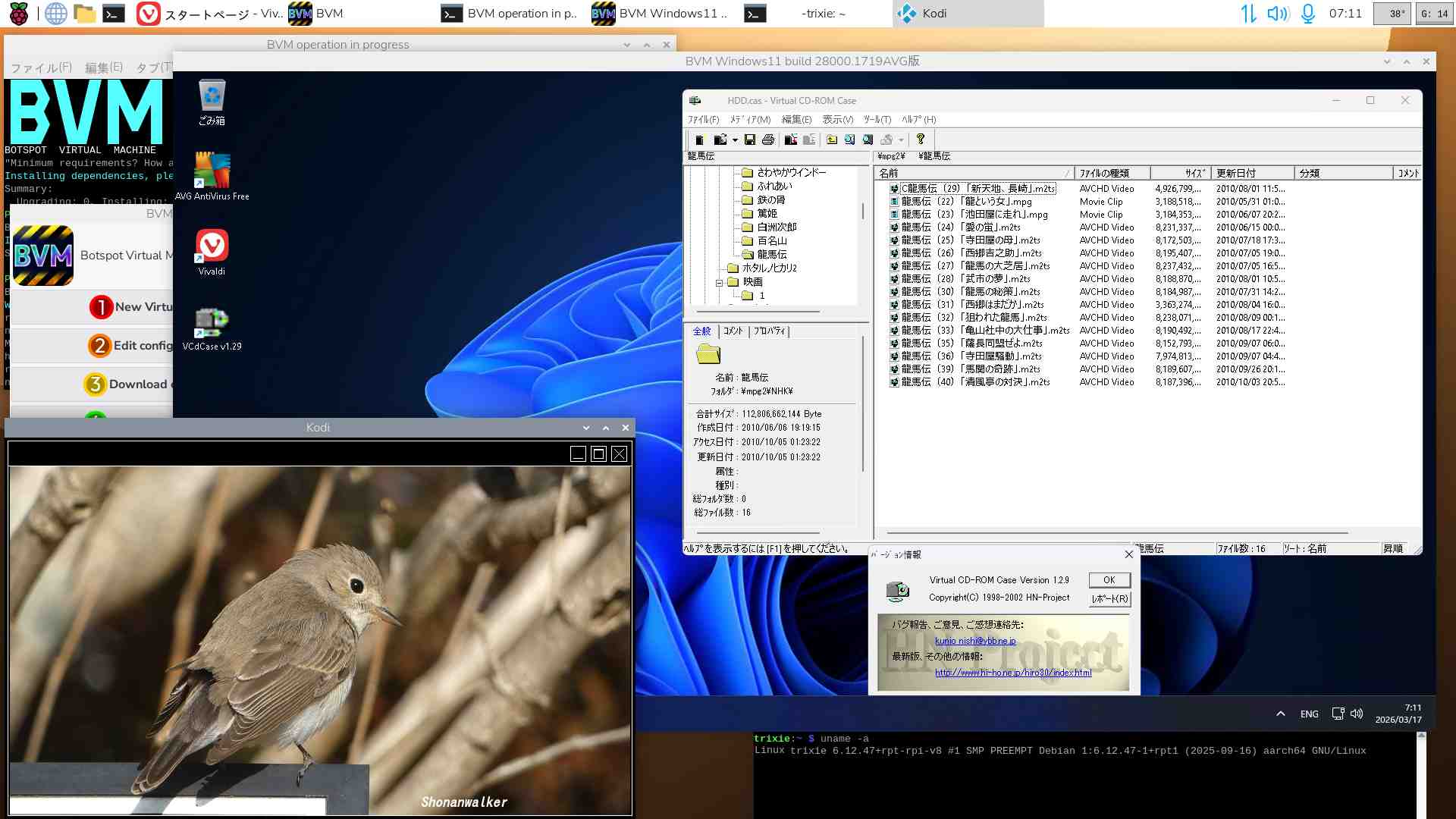This screenshot has width=1456, height=819.
Task: Click the Raspberry Pi menu icon
Action: click(18, 13)
